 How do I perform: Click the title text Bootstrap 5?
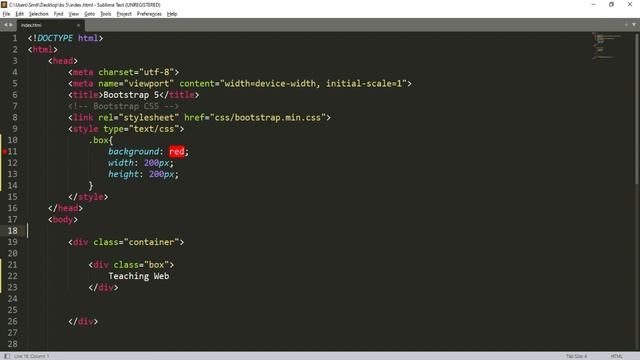tap(131, 95)
